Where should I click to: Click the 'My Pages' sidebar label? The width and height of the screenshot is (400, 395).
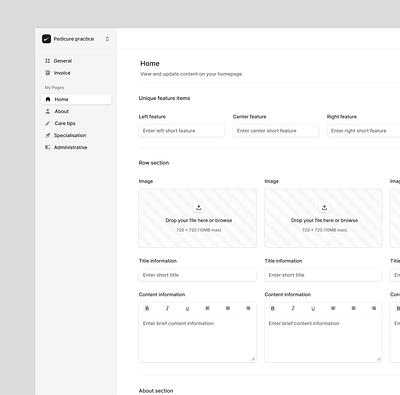pyautogui.click(x=54, y=88)
